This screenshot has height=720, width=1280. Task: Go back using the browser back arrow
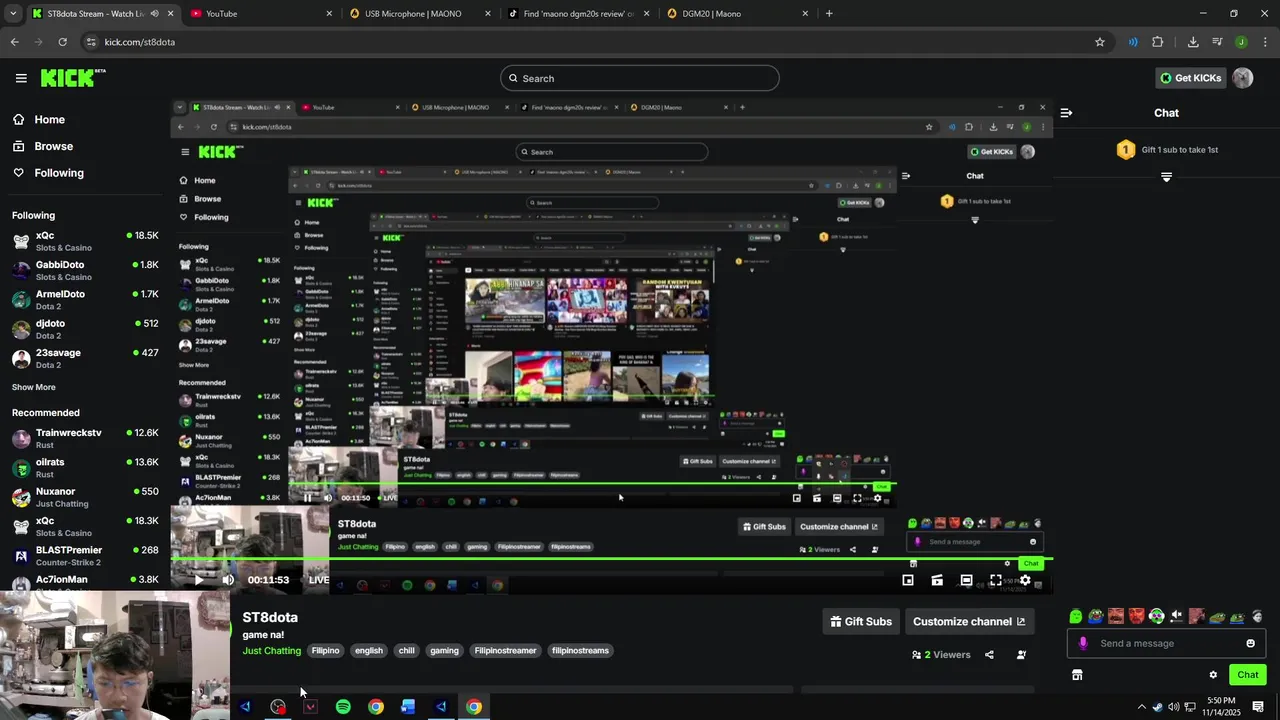14,42
